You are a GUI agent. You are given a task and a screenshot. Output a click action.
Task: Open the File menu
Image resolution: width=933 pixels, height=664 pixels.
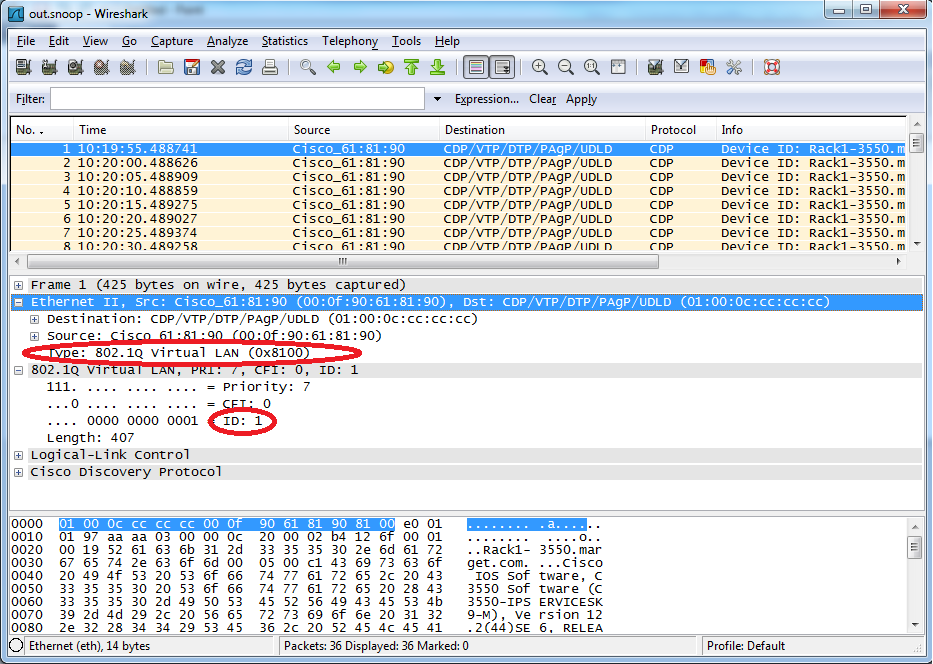coord(26,41)
